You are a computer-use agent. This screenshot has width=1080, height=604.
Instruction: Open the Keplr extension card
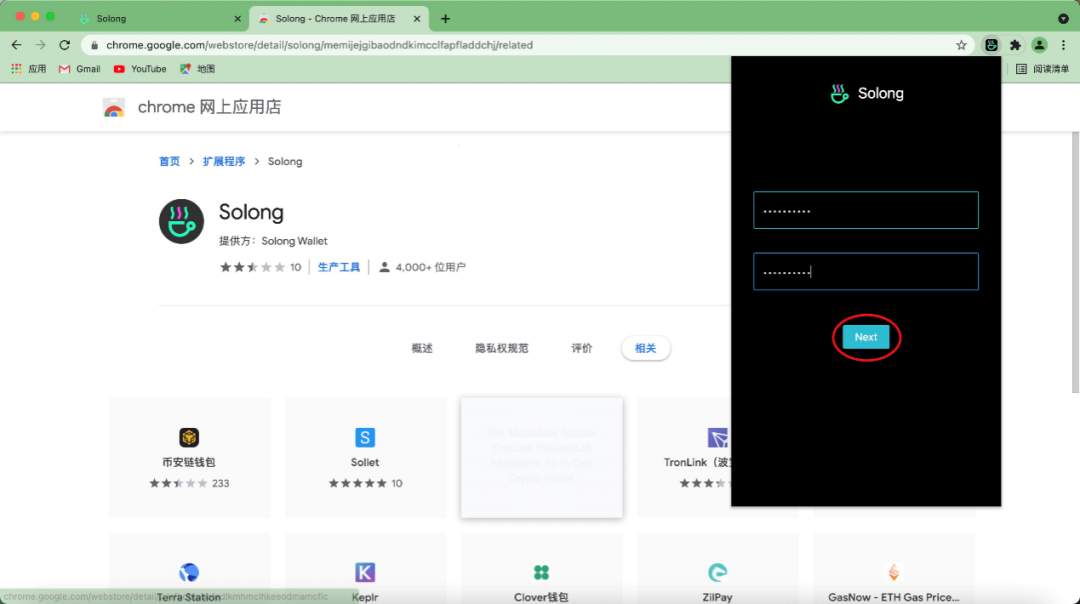coord(365,569)
